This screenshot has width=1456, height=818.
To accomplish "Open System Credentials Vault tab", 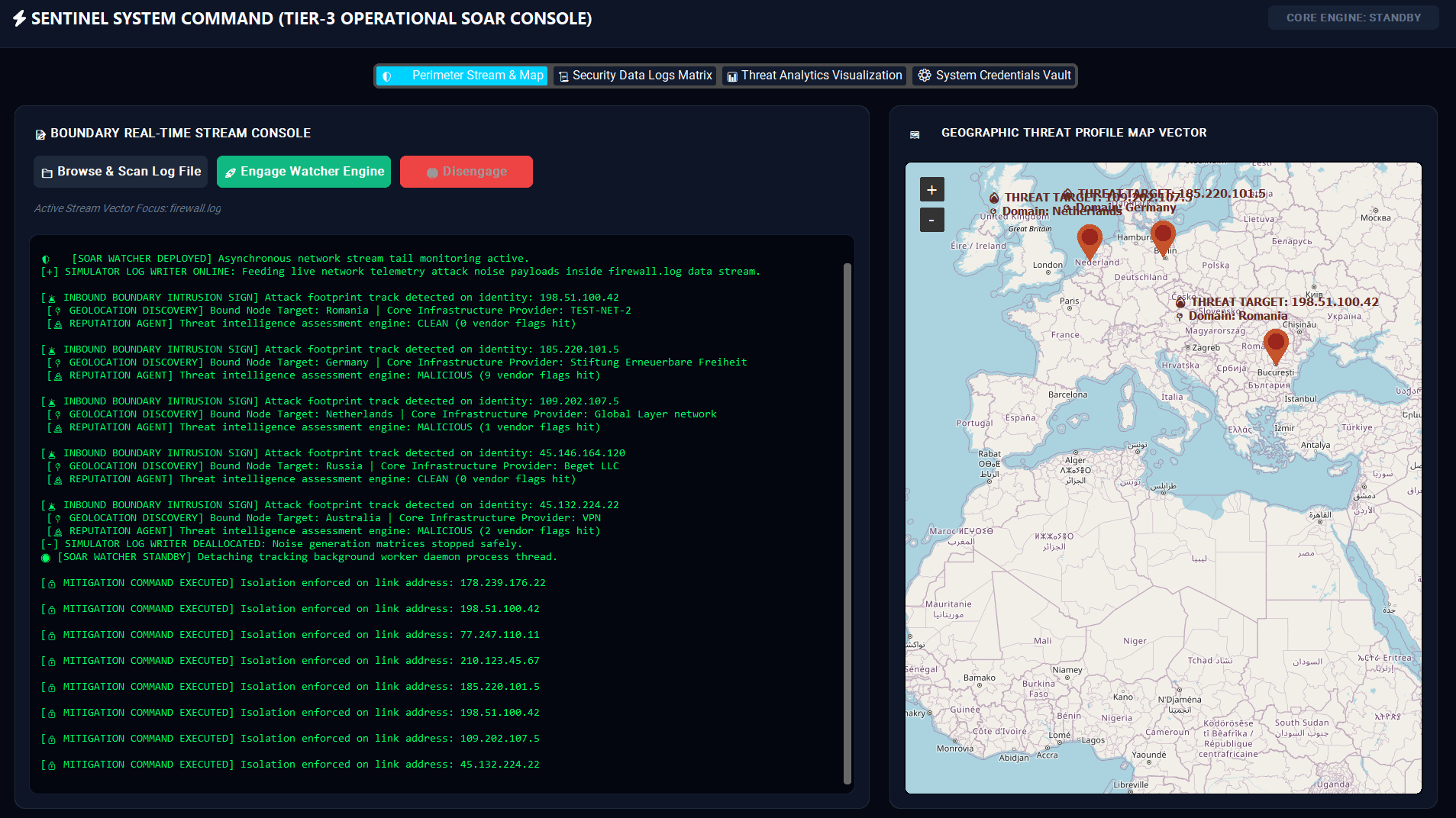I will pos(994,76).
